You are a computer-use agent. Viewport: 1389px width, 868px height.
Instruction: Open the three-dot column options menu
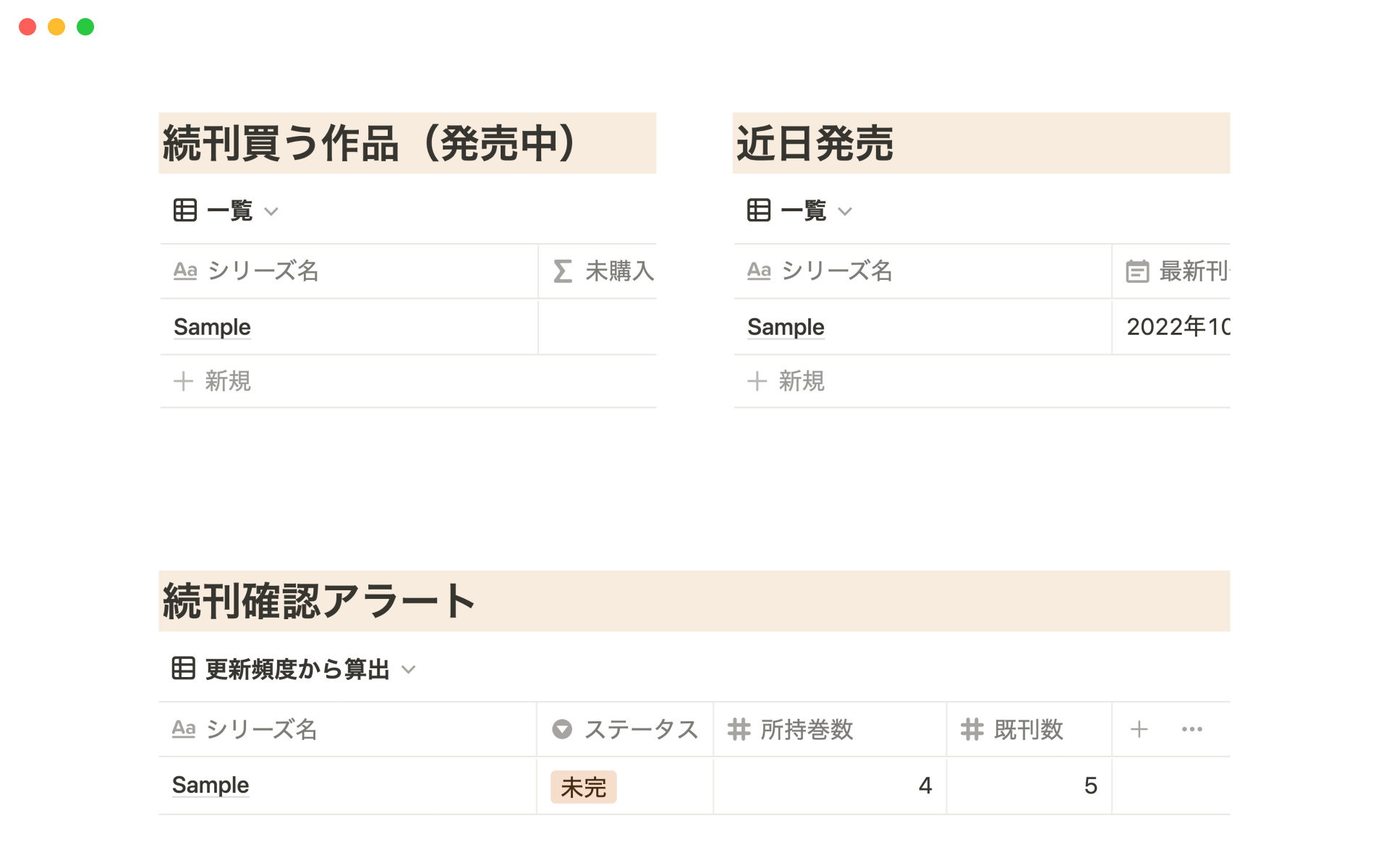tap(1192, 729)
